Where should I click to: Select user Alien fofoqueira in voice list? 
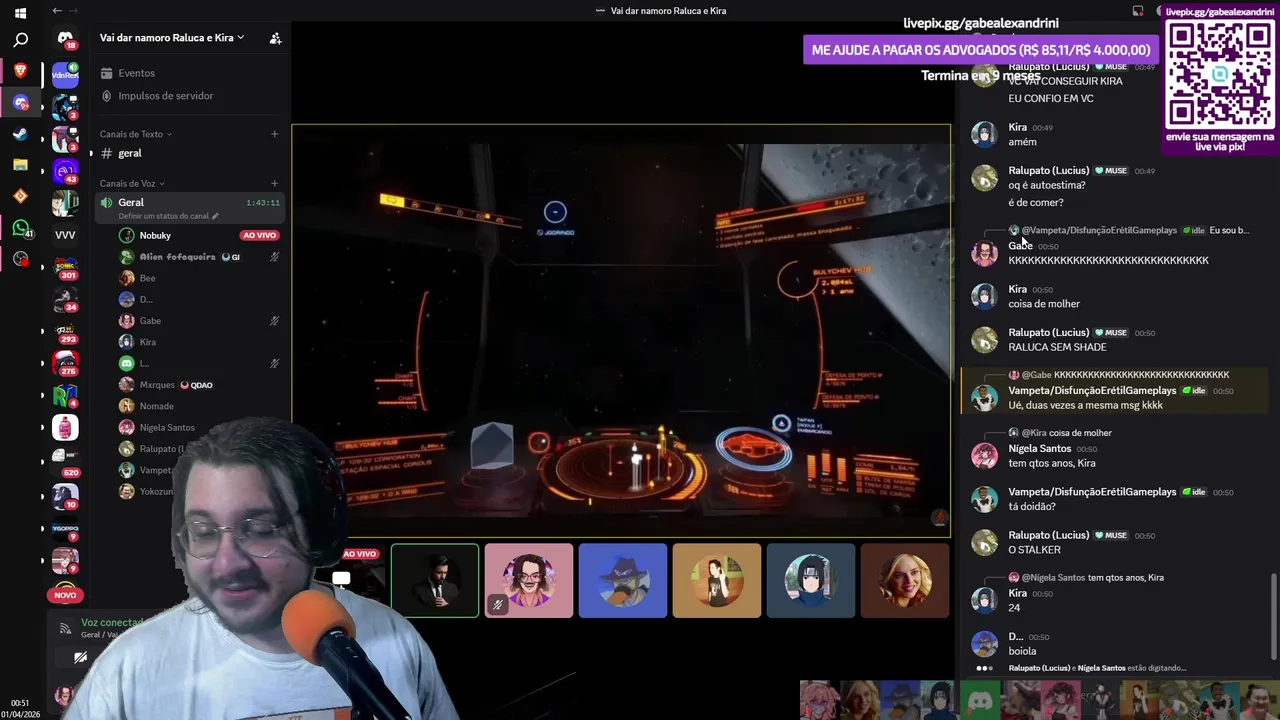tap(177, 257)
